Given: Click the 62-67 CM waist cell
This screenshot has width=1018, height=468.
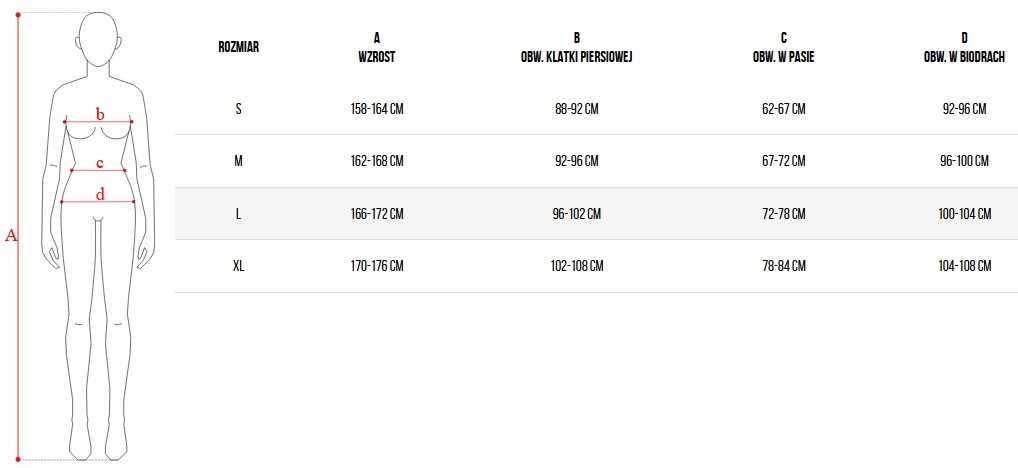Looking at the screenshot, I should point(783,109).
